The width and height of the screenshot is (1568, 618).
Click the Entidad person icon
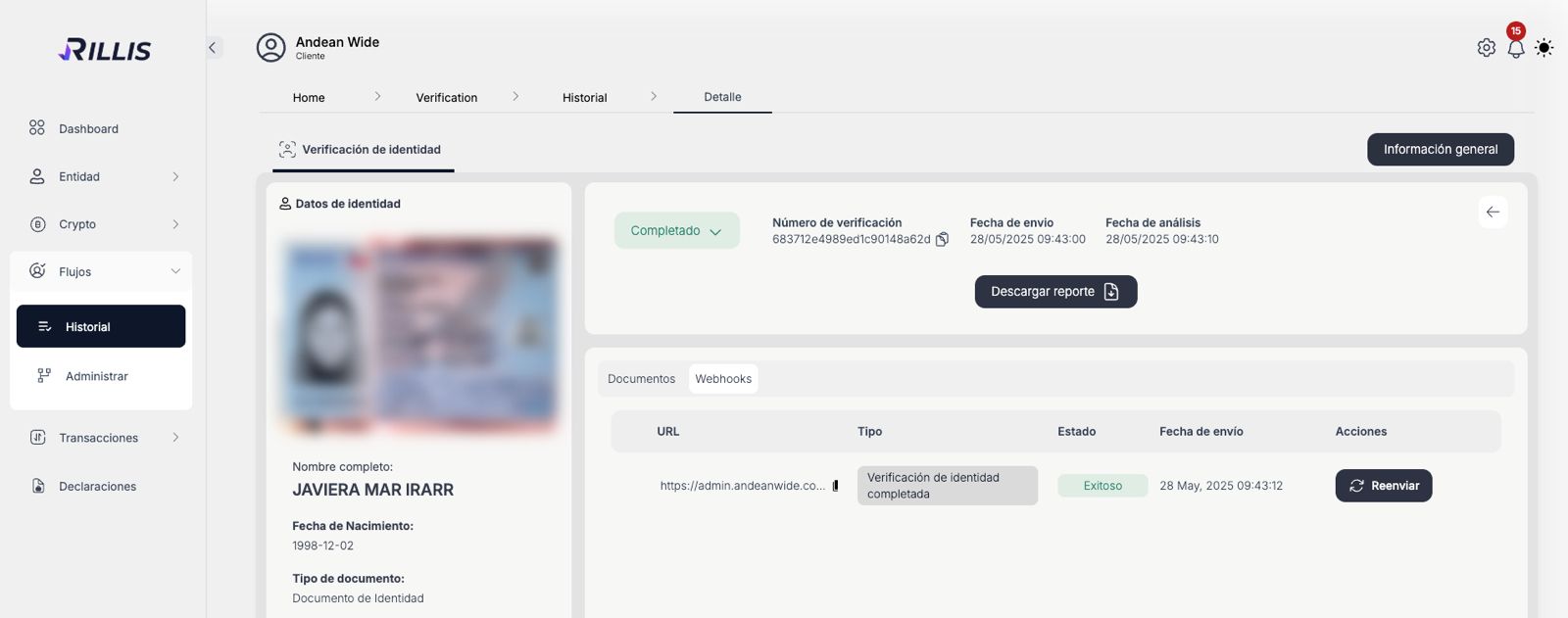(x=37, y=176)
